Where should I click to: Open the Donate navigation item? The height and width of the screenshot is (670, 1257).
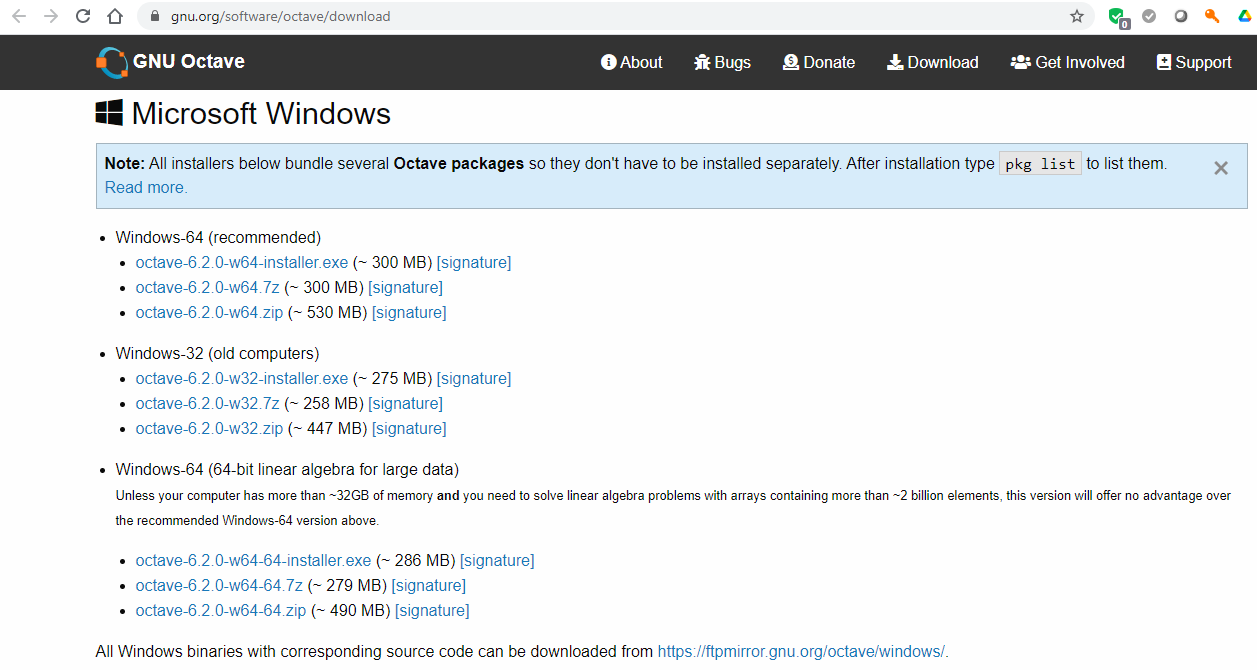tap(819, 62)
